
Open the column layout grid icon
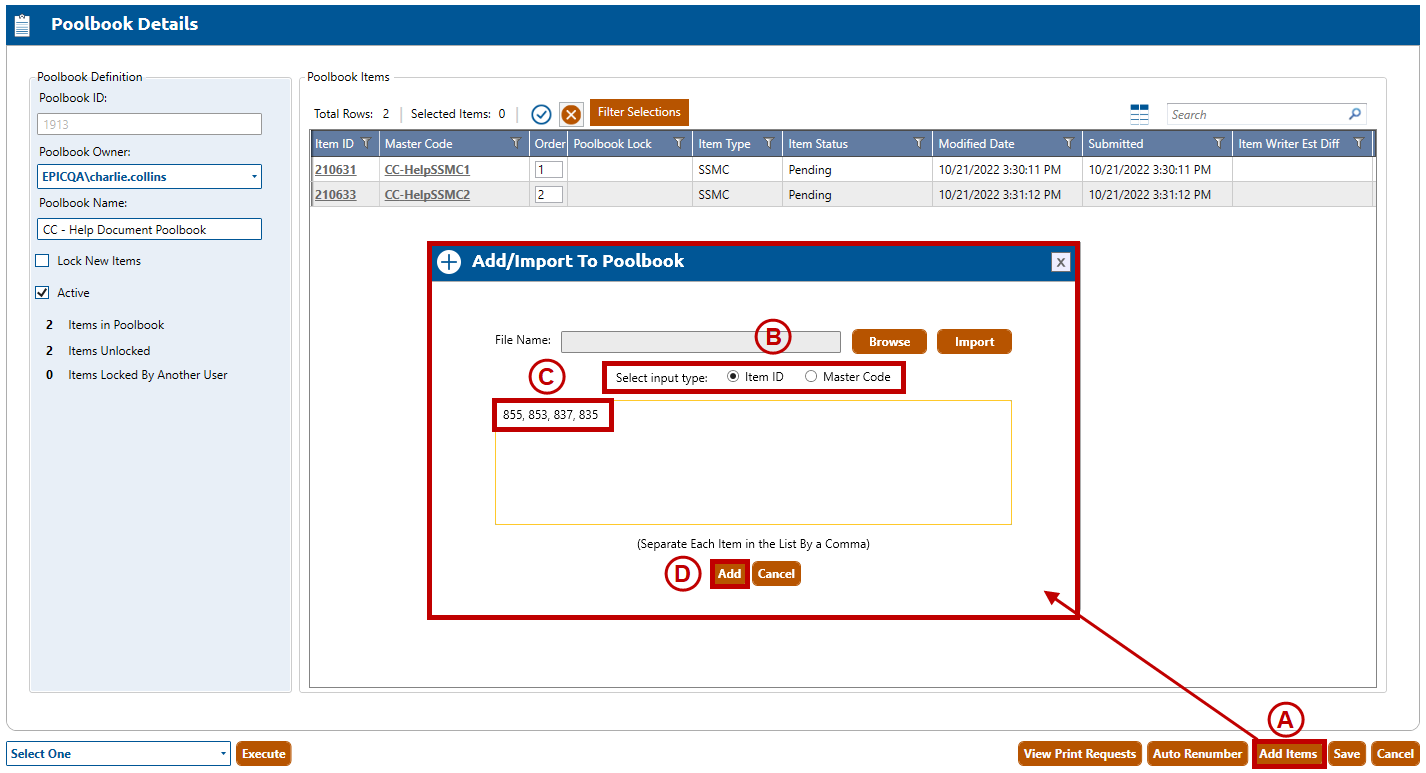[1139, 114]
